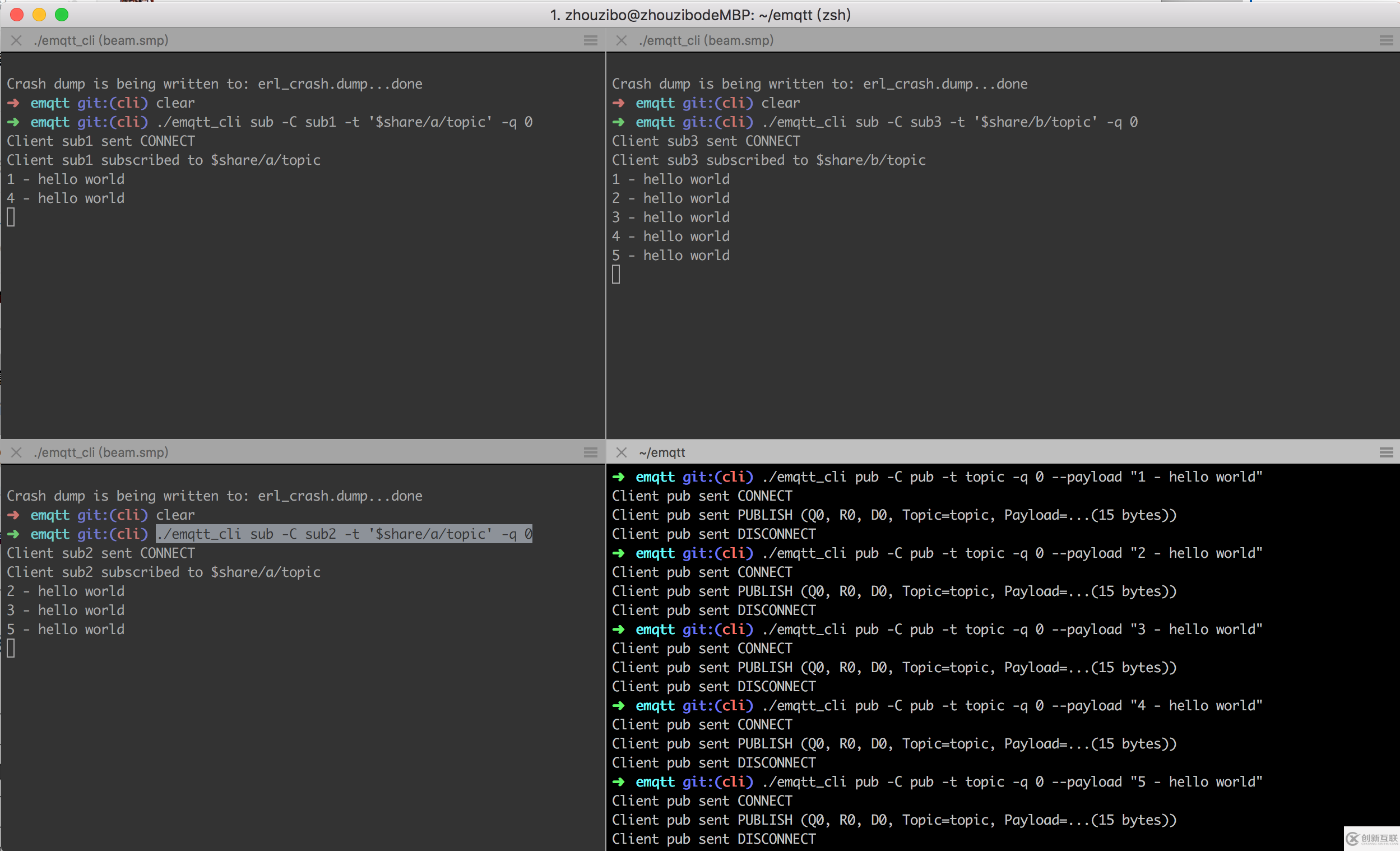Click the sub1 subscribe command line
Viewport: 1400px width, 851px height.
coord(344,122)
